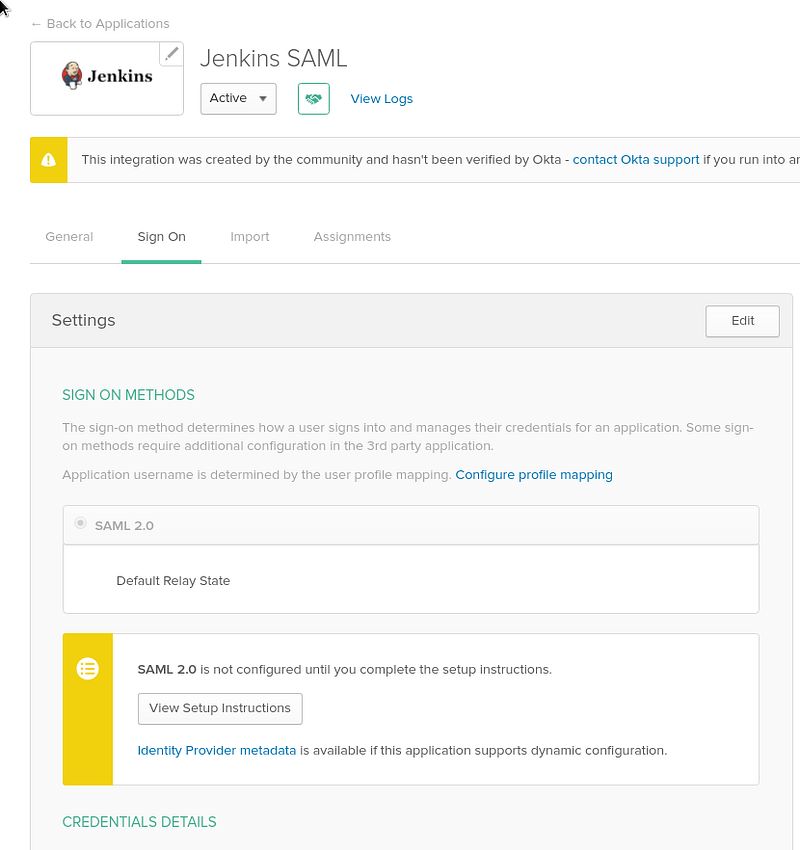The width and height of the screenshot is (800, 850).
Task: Click the Default Relay State label
Action: tap(173, 581)
